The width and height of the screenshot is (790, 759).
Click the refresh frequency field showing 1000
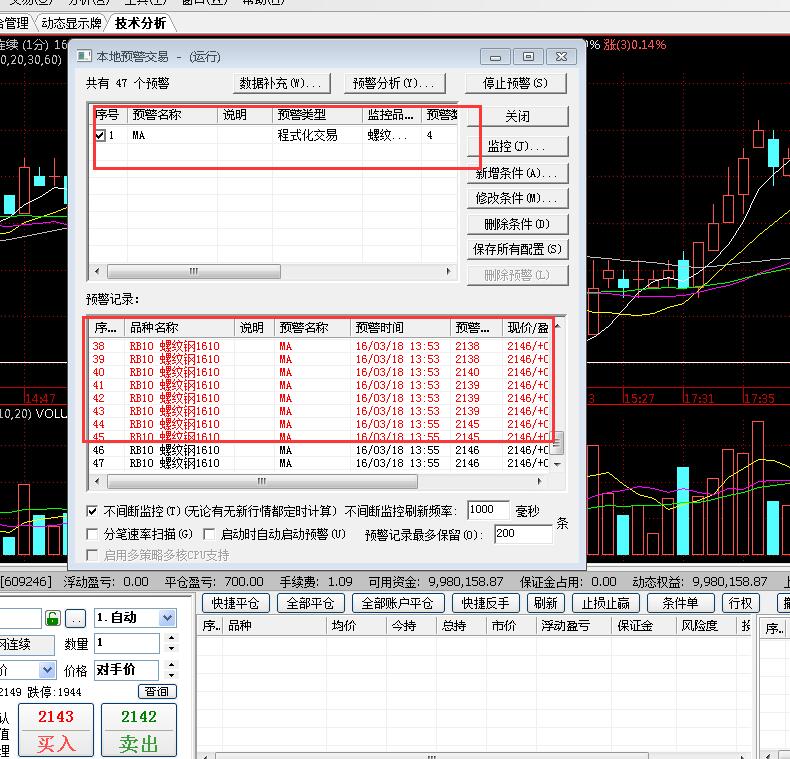(487, 510)
